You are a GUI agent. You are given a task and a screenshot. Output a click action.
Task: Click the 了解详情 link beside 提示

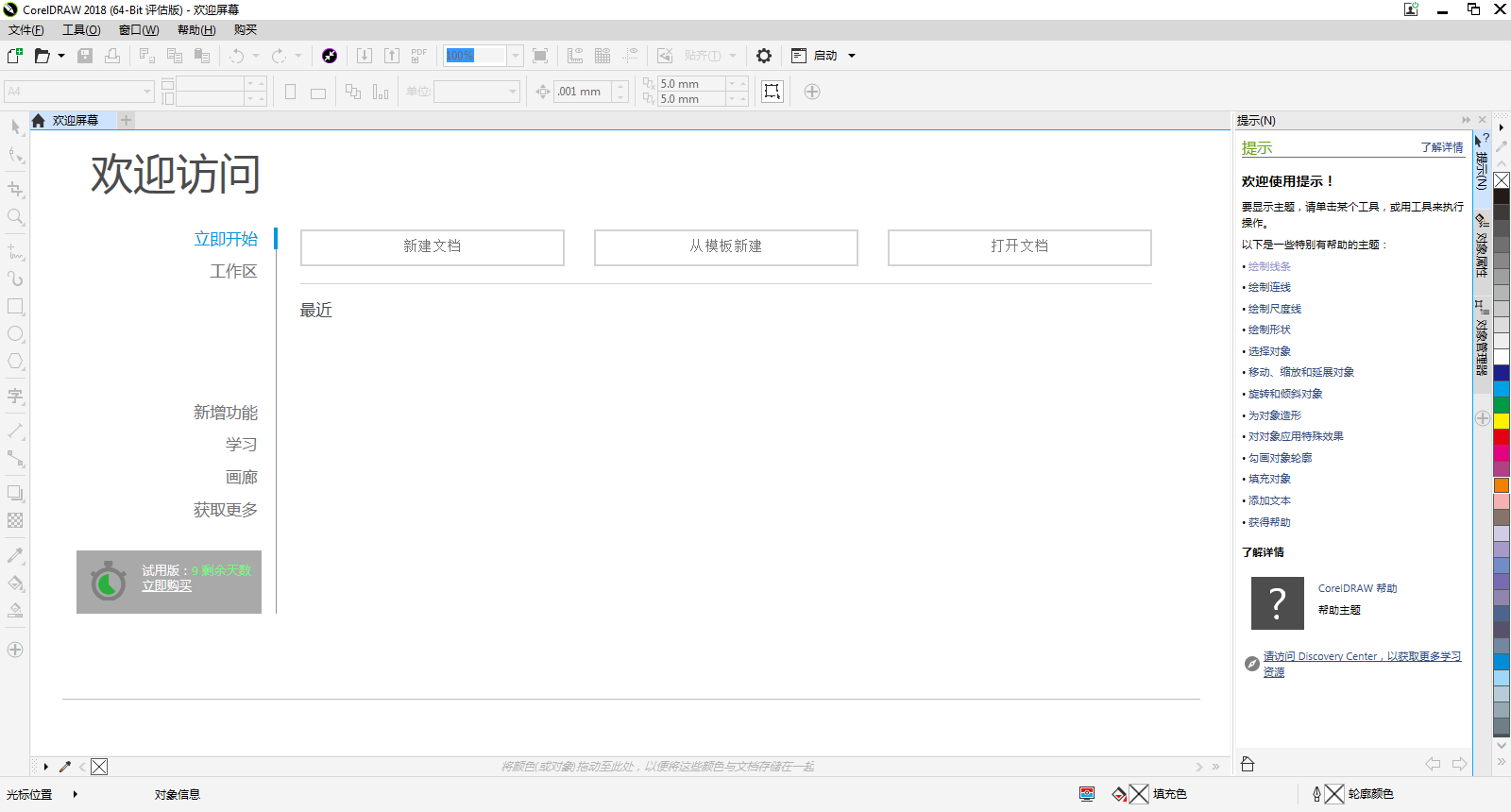pos(1442,147)
